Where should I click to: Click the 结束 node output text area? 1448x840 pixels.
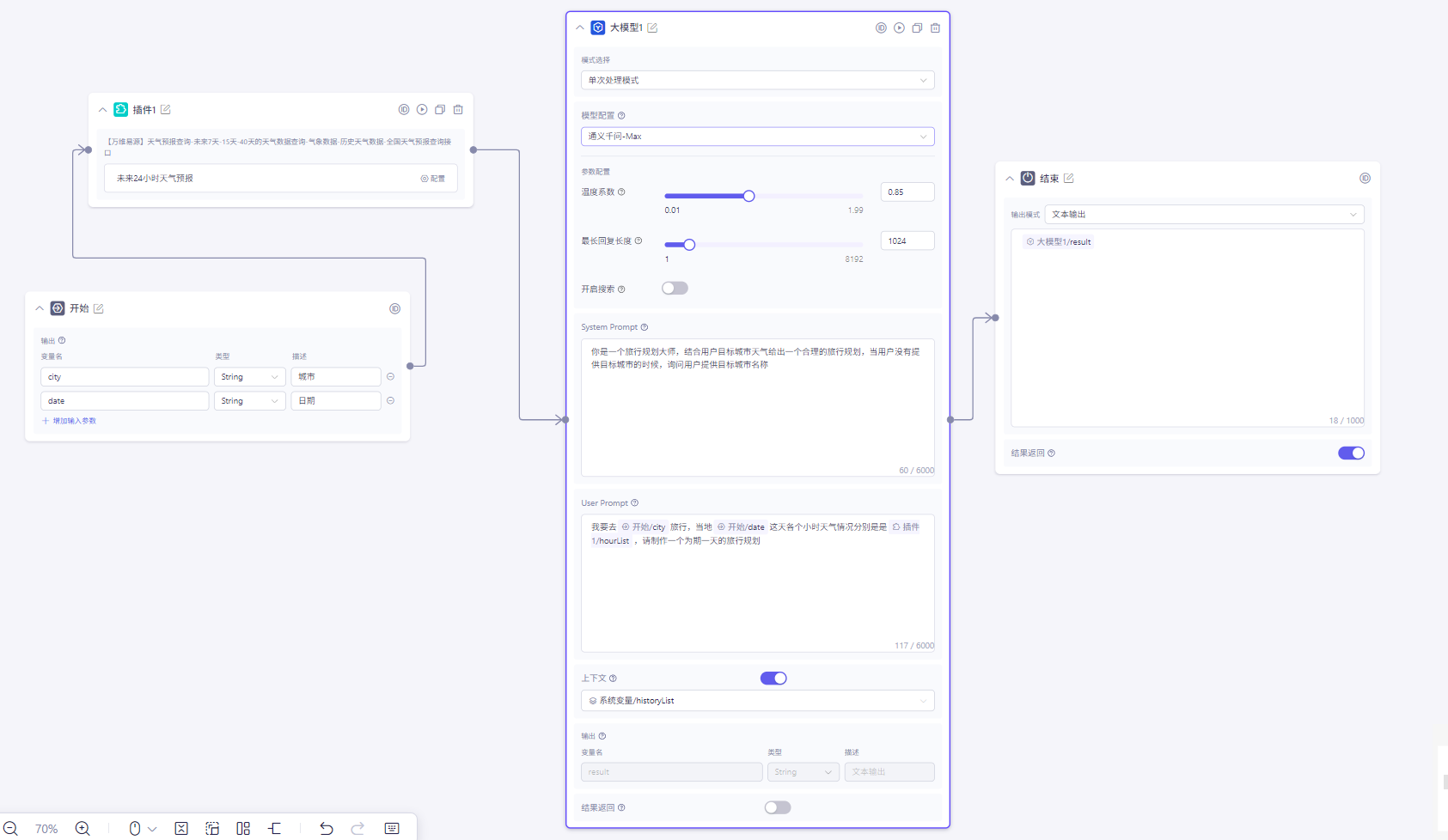[1188, 328]
